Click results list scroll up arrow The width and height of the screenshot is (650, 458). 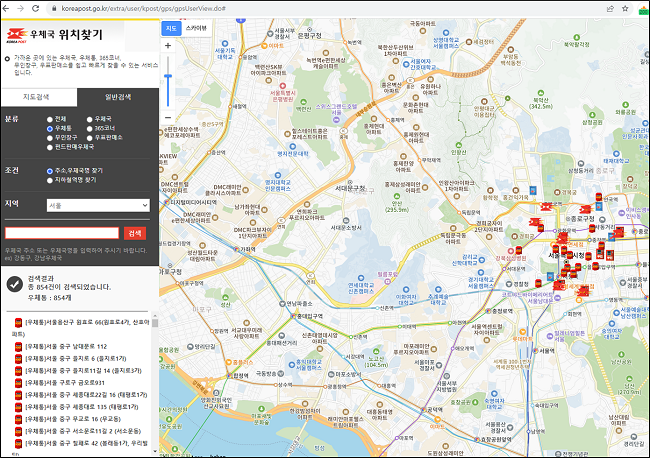point(155,315)
